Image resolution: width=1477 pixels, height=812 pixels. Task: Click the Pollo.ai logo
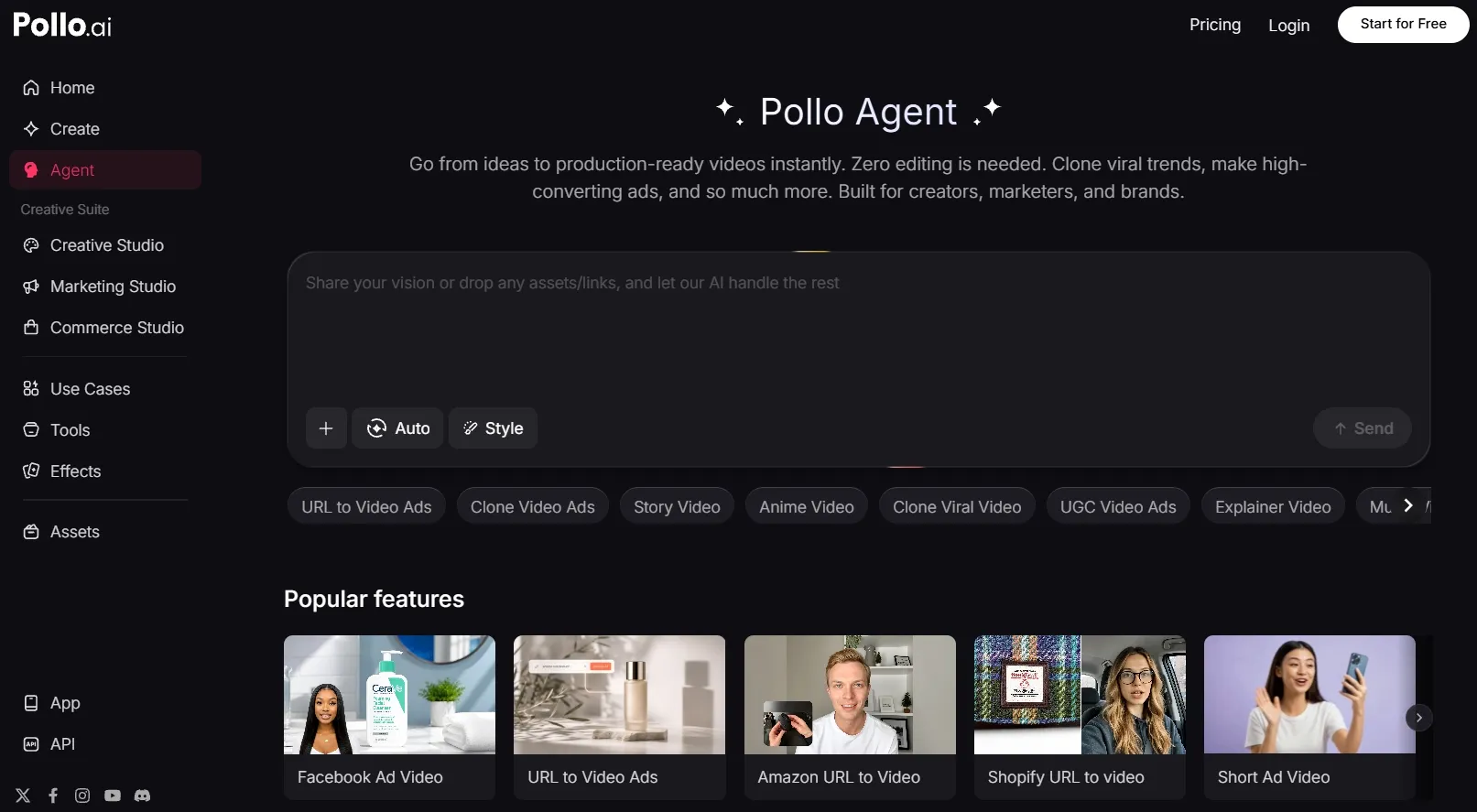coord(62,25)
